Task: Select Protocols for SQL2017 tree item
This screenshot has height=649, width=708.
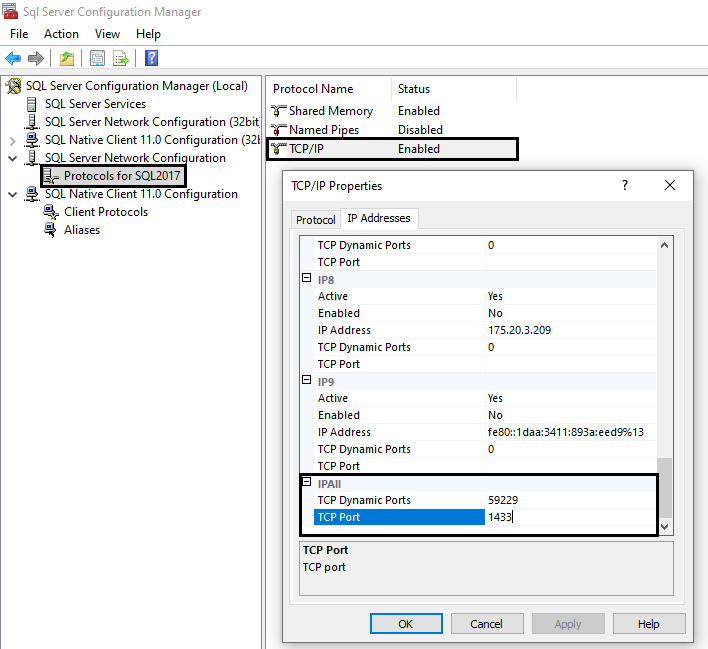Action: click(122, 176)
